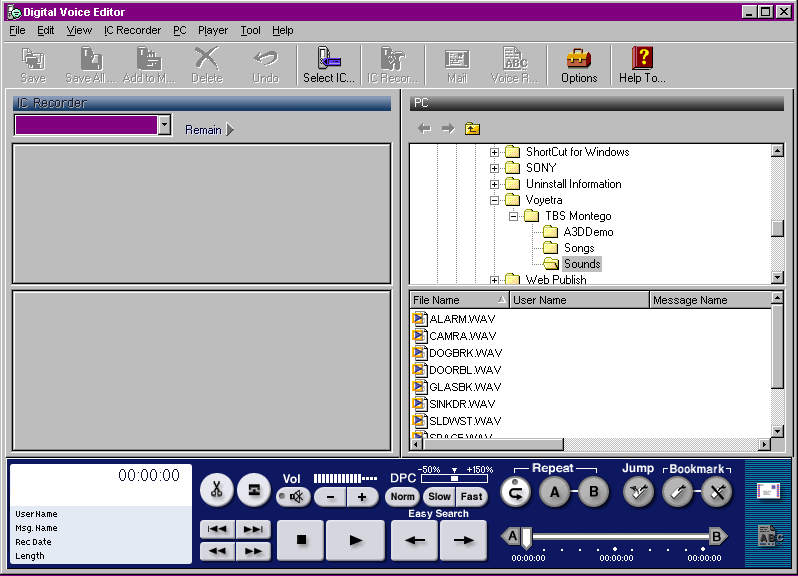The image size is (798, 576).
Task: Select DOGBRK.WAV in the file list
Action: pyautogui.click(x=465, y=353)
